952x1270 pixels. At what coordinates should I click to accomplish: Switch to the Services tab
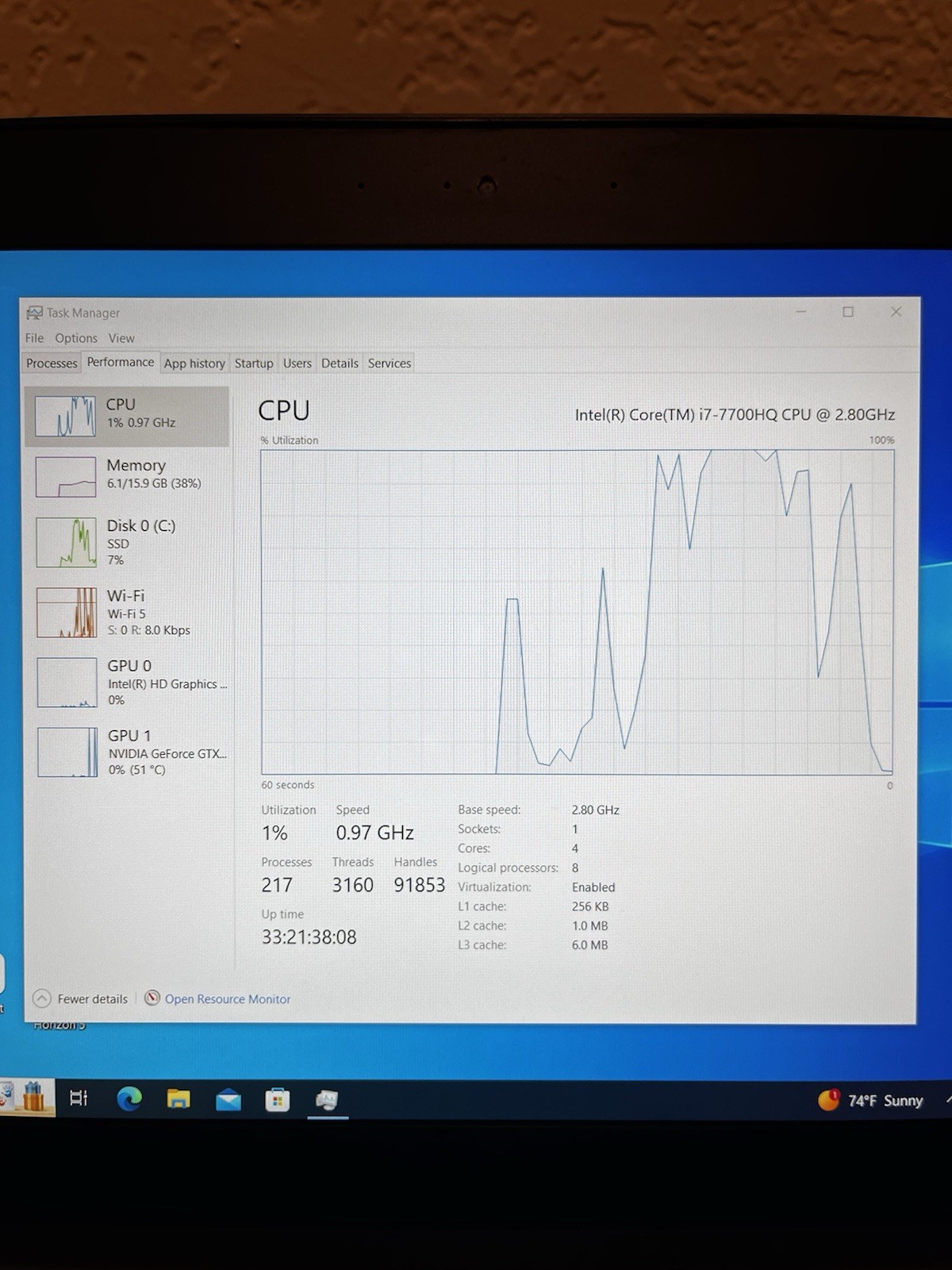390,364
